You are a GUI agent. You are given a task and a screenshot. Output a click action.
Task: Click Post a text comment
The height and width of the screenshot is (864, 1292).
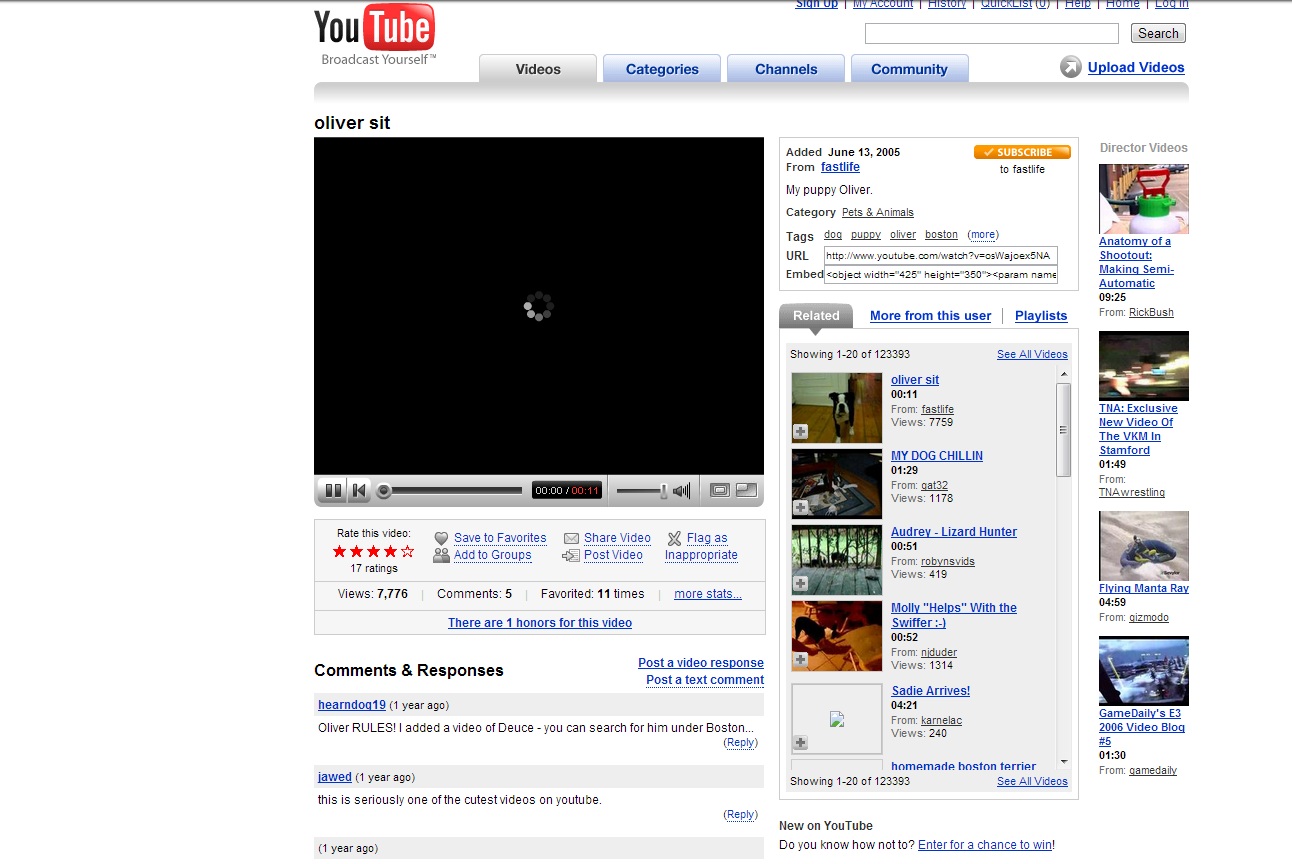point(705,680)
